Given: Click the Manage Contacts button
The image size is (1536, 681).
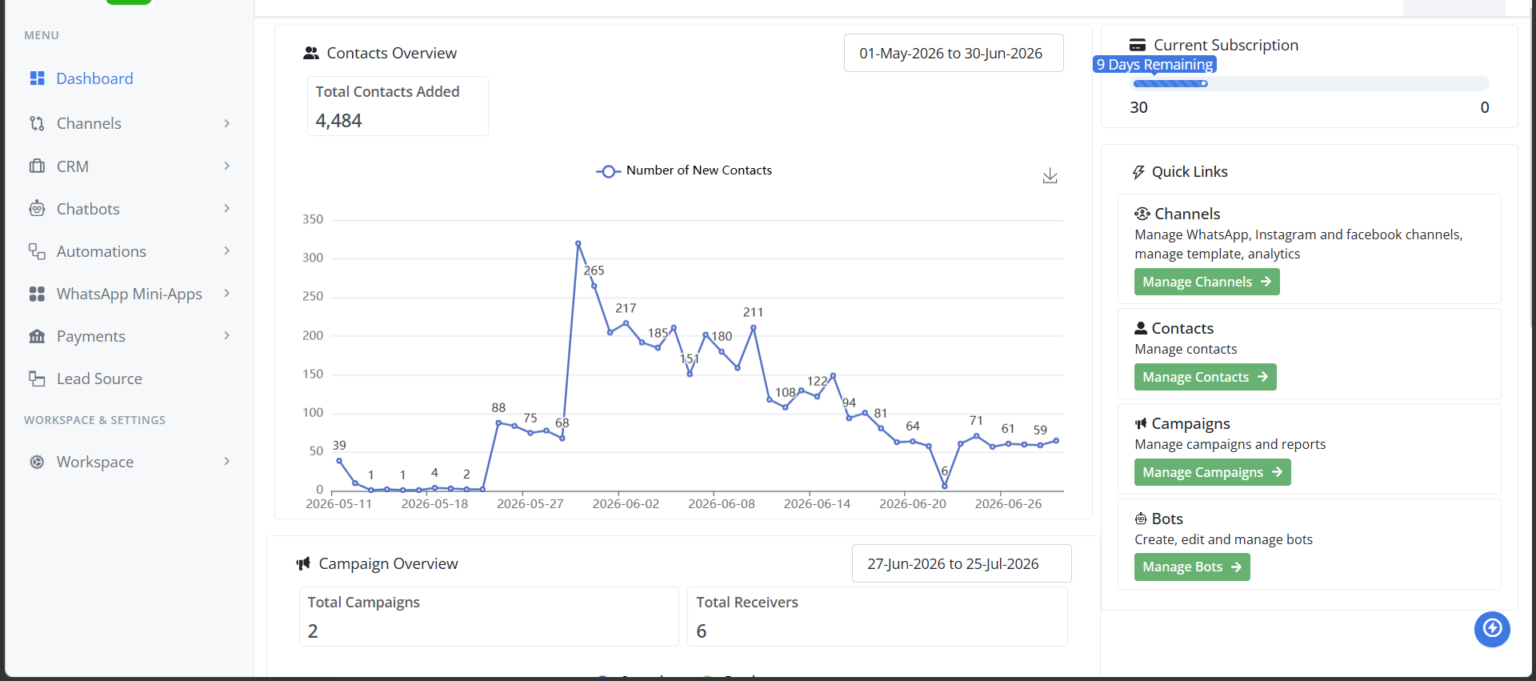Looking at the screenshot, I should tap(1205, 377).
